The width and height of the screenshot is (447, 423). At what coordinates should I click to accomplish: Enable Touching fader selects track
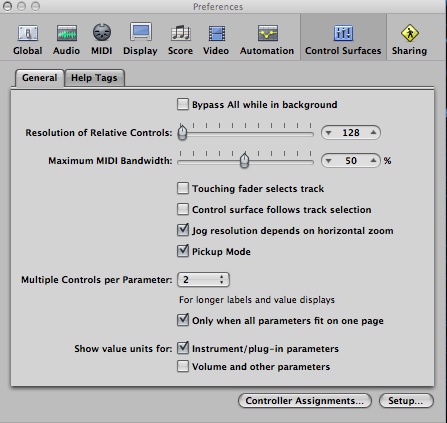point(183,188)
